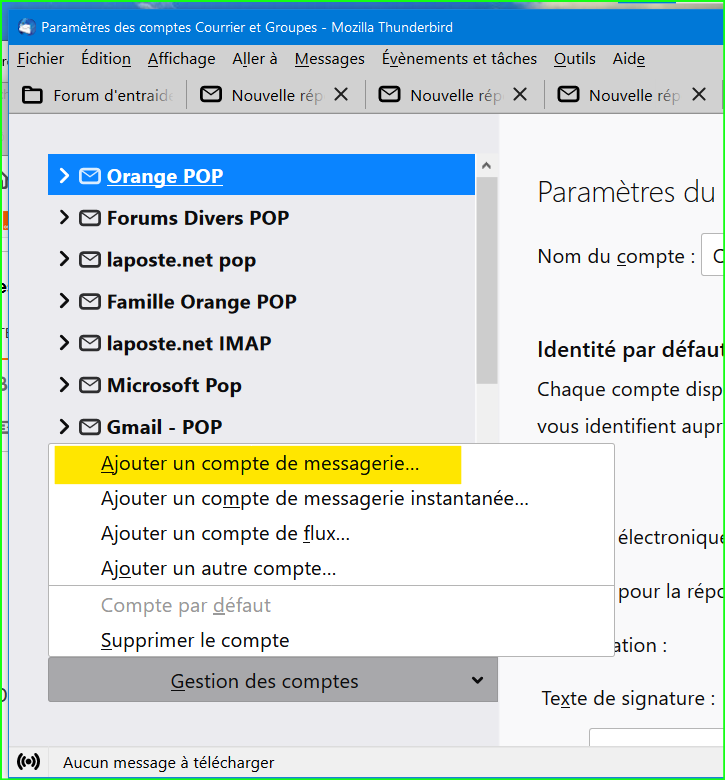Select the Gmail - POP account
The width and height of the screenshot is (725, 780).
pyautogui.click(x=261, y=426)
